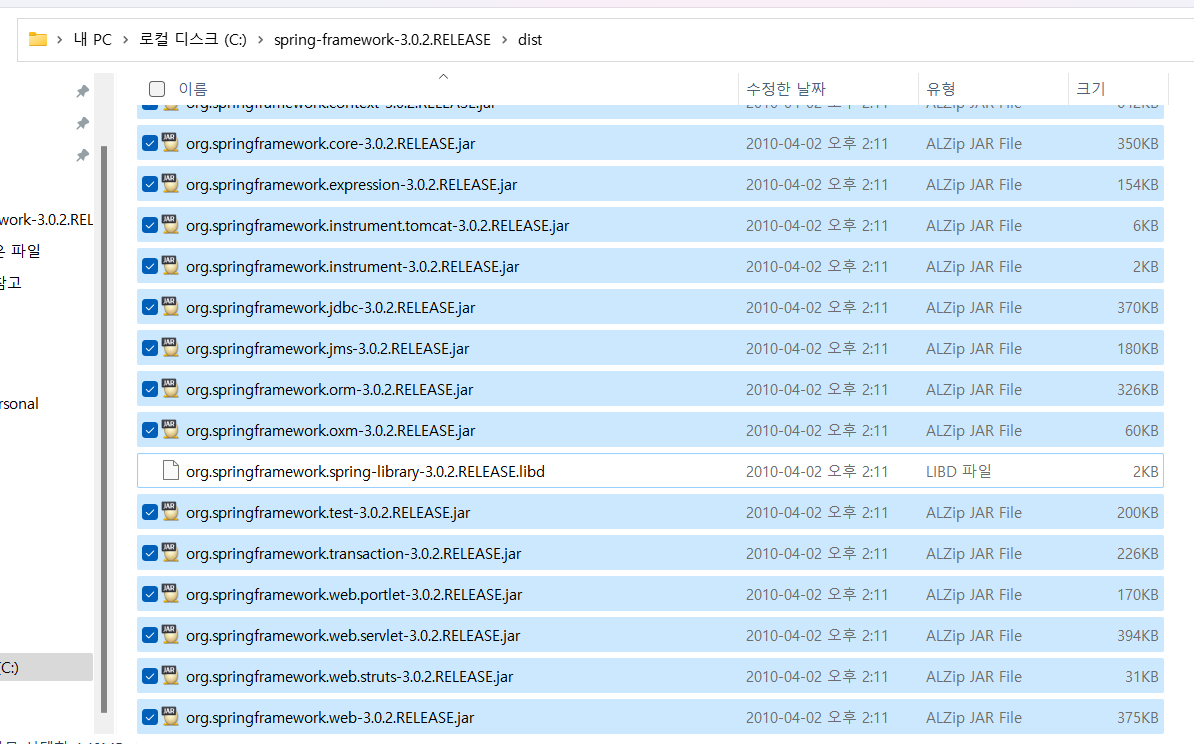Click the JAR icon of jdbc-3.0.2.RELEASE.jar
The width and height of the screenshot is (1194, 744).
[171, 308]
